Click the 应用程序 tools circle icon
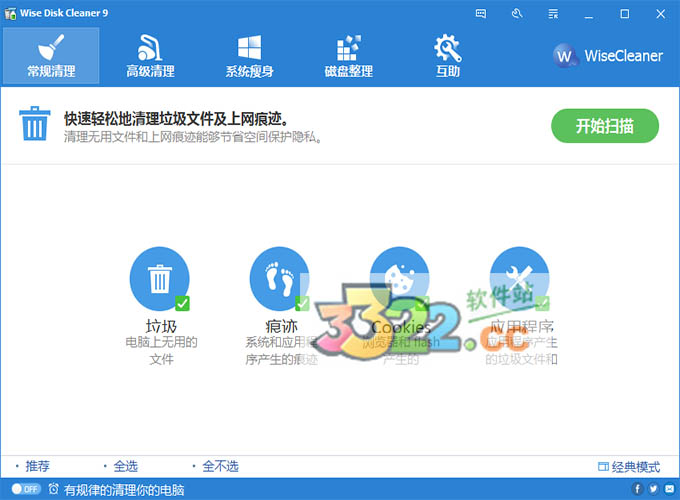This screenshot has width=680, height=500. 520,278
